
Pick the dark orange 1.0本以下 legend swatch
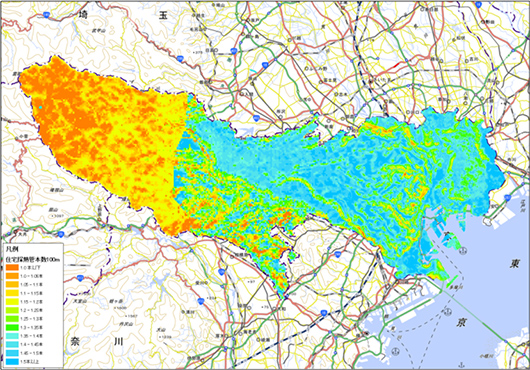coord(12,267)
